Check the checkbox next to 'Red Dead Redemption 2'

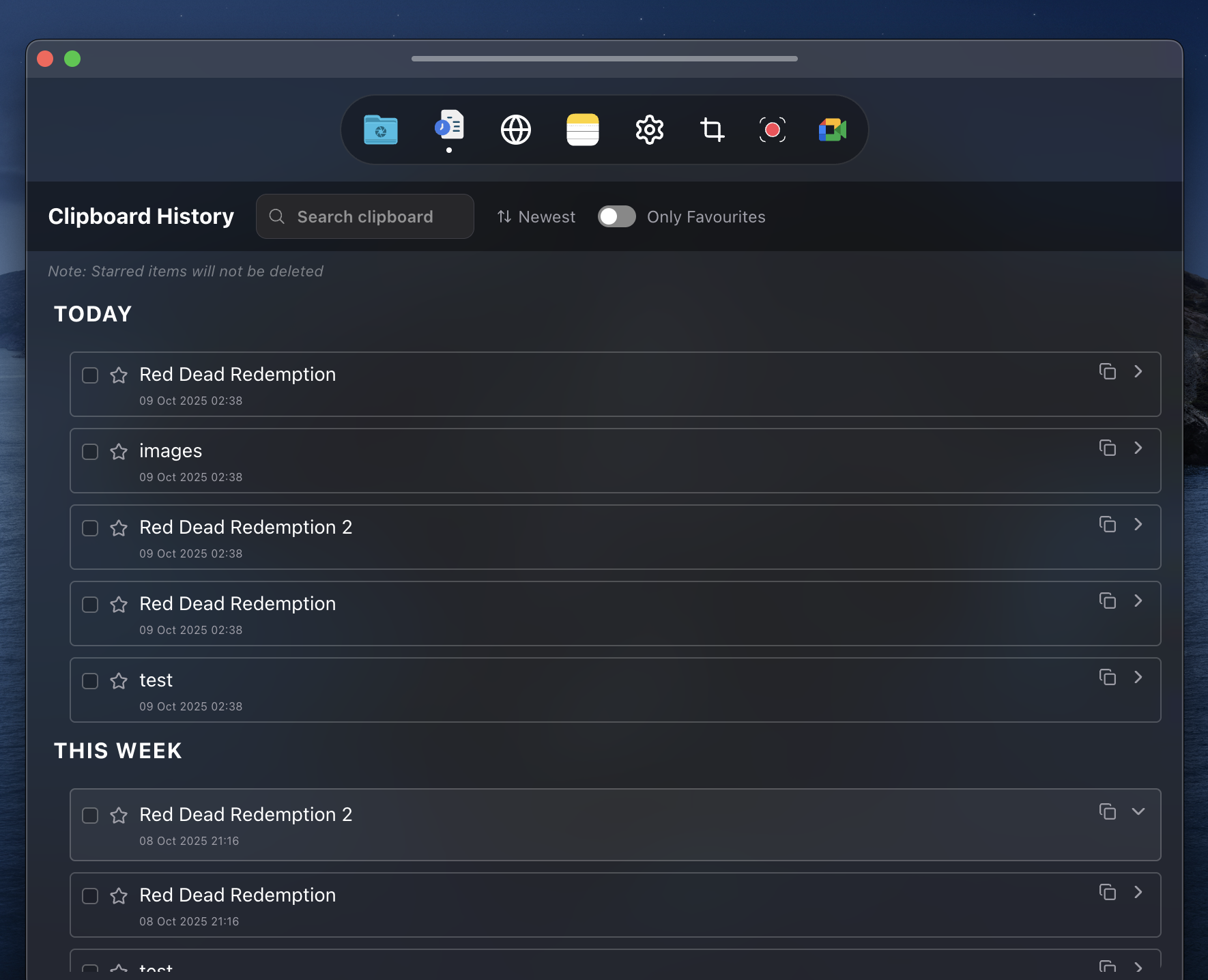89,528
